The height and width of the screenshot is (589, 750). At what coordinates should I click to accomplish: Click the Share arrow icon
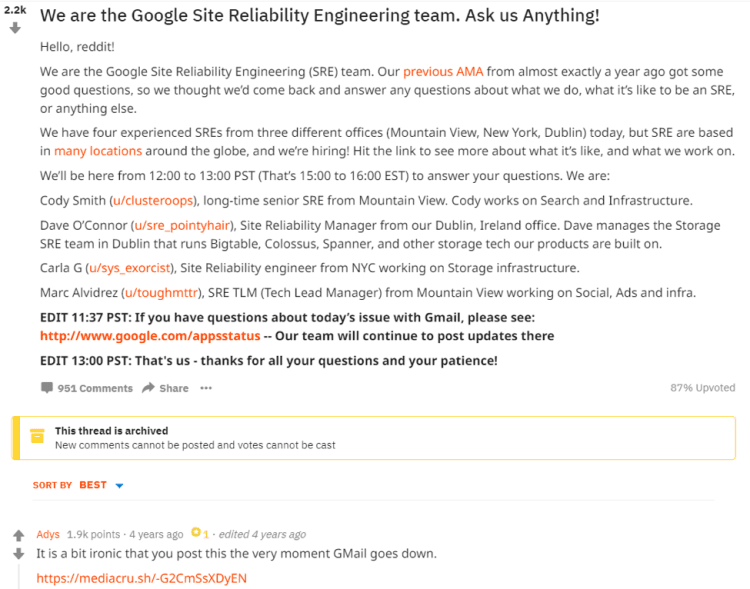pyautogui.click(x=148, y=388)
